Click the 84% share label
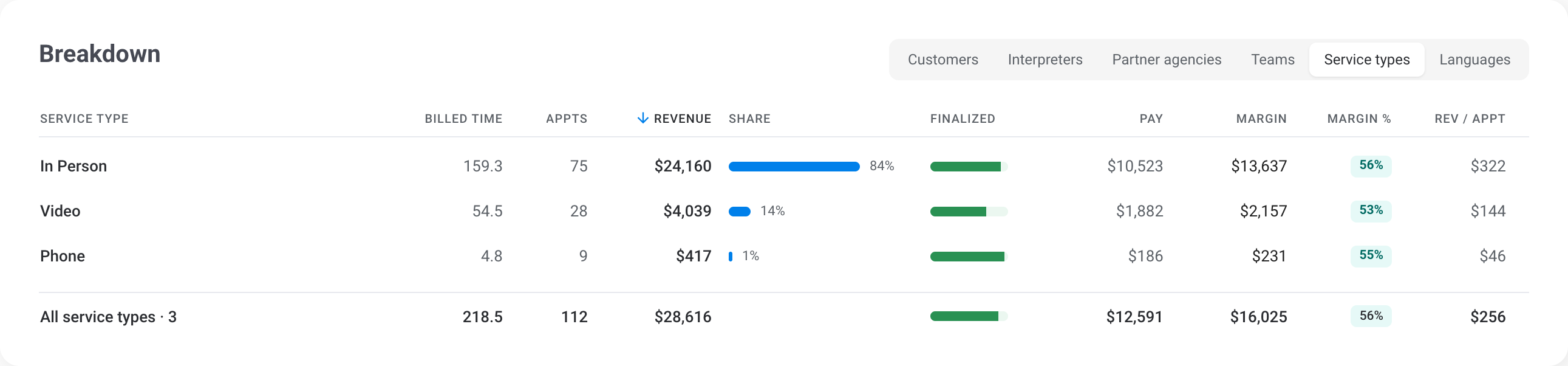The image size is (1568, 366). coord(881,165)
